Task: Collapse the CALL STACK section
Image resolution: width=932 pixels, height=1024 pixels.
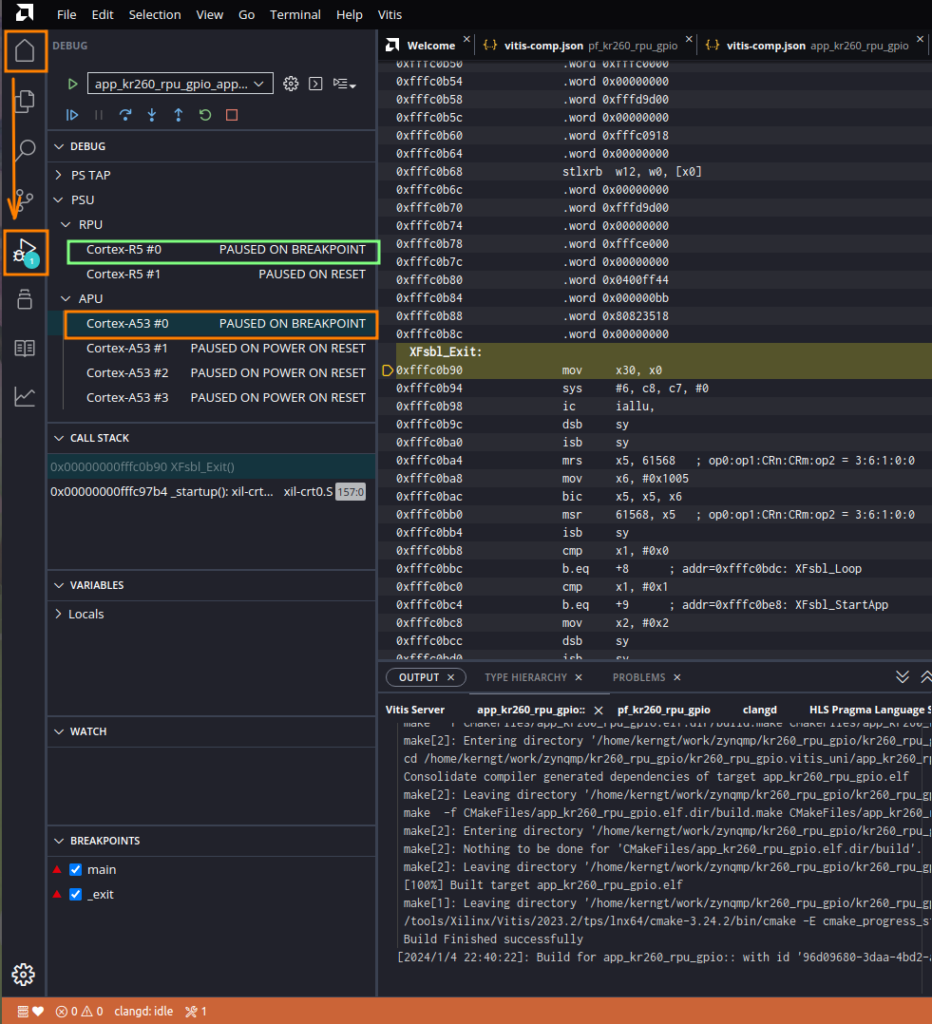Action: 59,438
